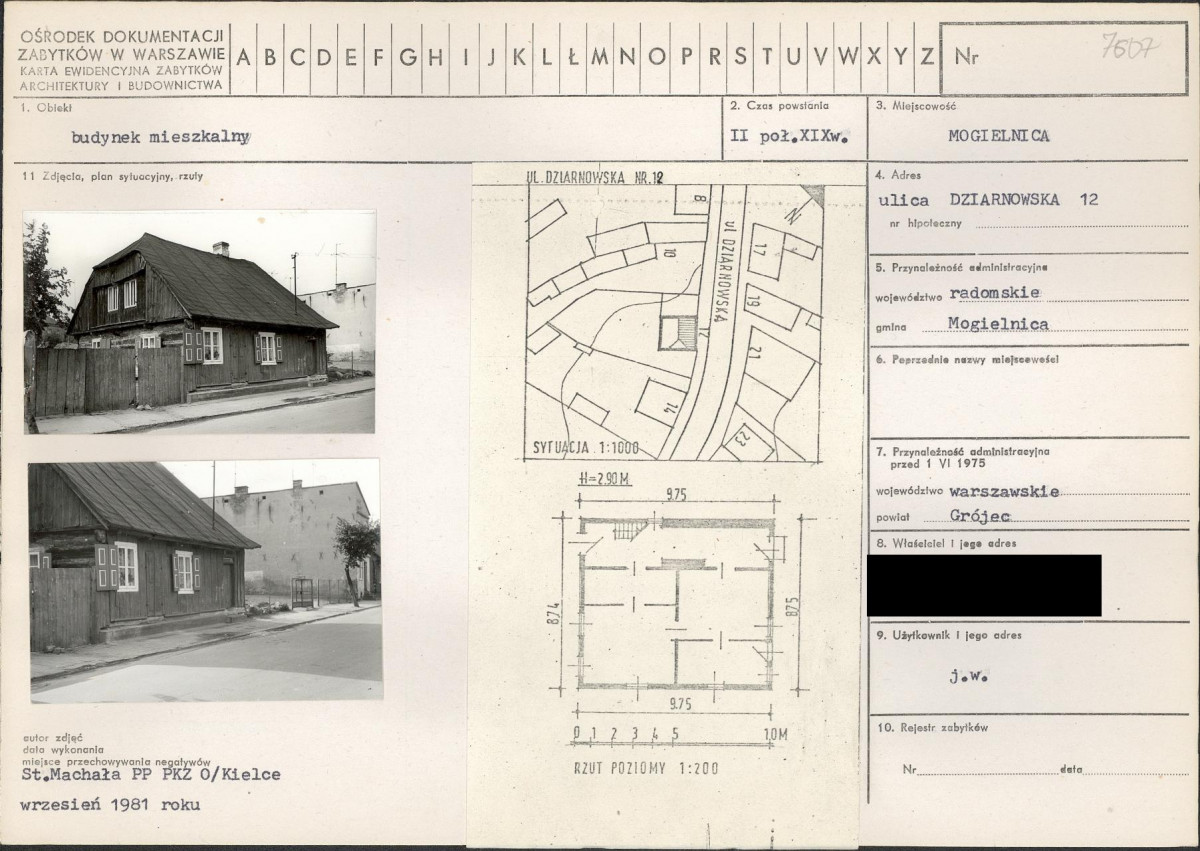This screenshot has width=1200, height=851.
Task: Click letter Z in the alphabet index
Action: point(926,57)
